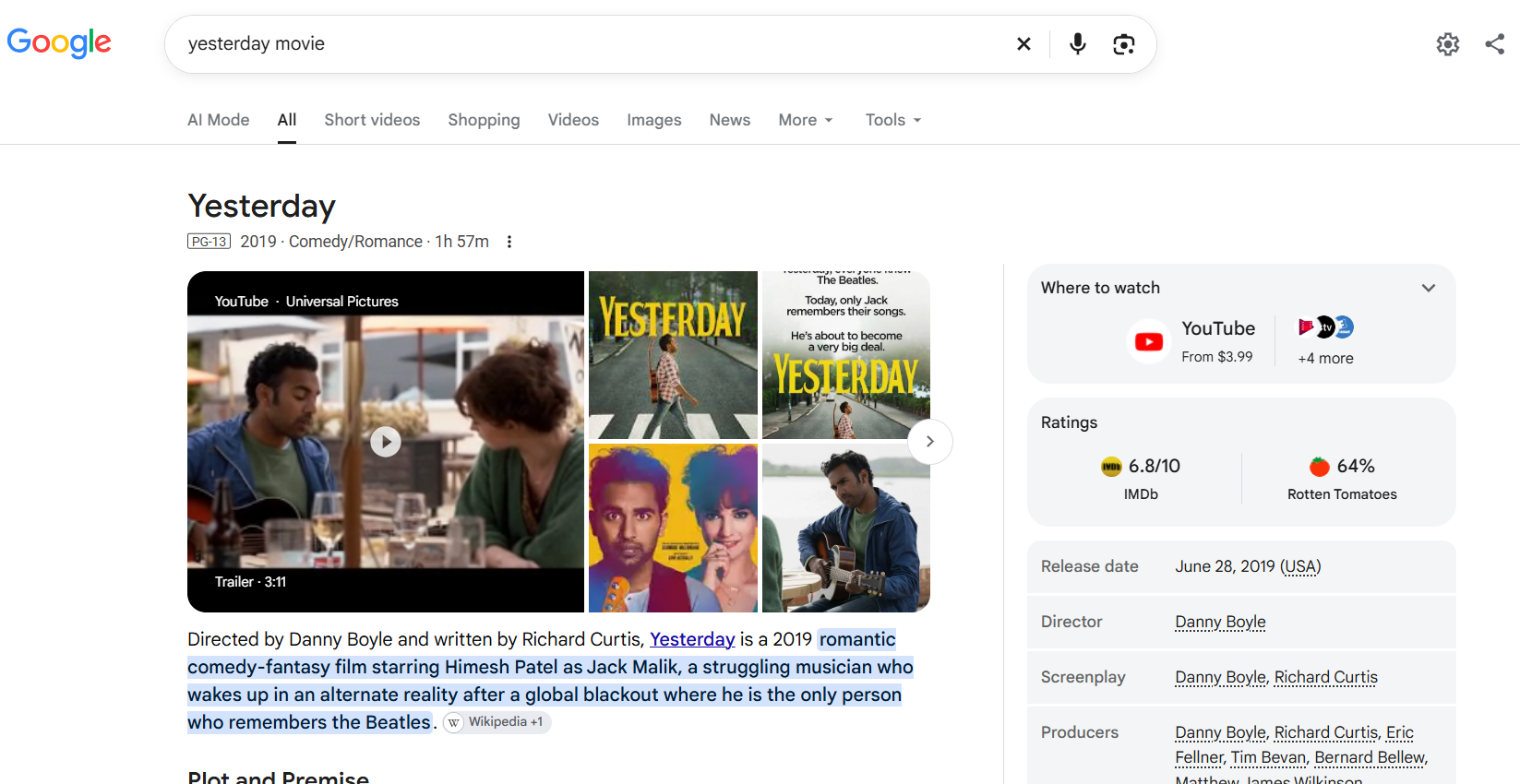Click the '+4 more' providers text
Screen dimensions: 1520x784
[x=1325, y=358]
